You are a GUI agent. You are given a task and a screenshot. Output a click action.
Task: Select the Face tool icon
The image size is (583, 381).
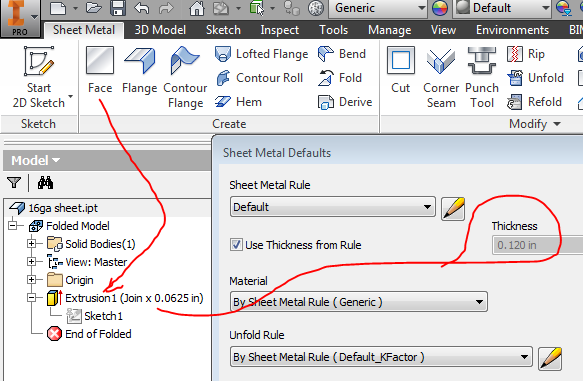coord(100,60)
